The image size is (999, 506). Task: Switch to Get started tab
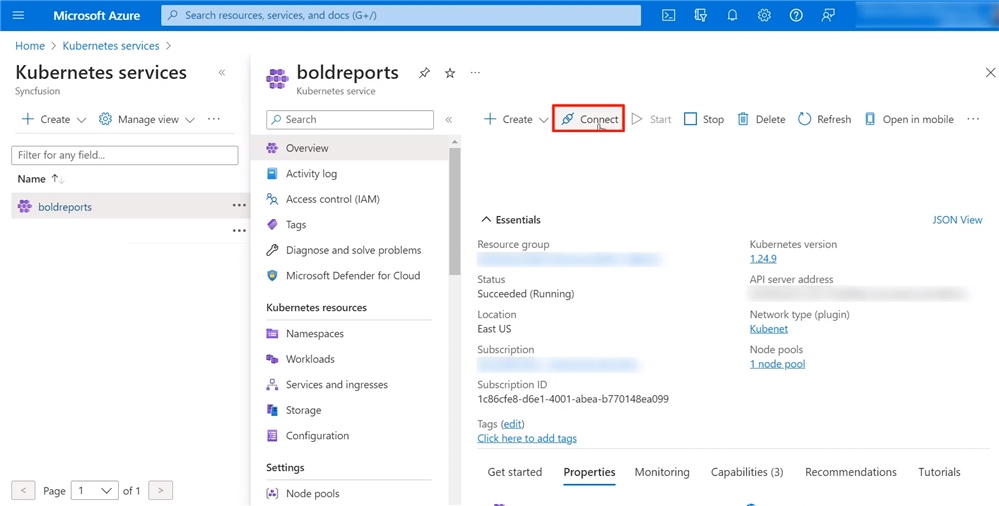coord(515,472)
